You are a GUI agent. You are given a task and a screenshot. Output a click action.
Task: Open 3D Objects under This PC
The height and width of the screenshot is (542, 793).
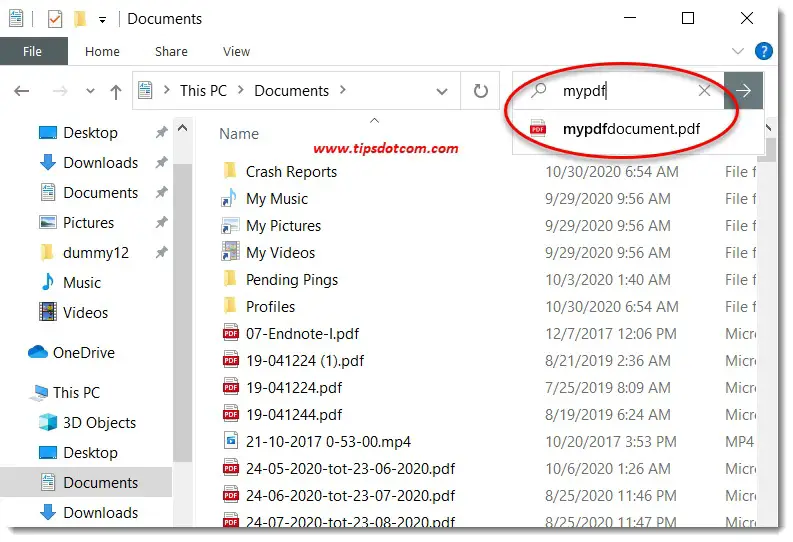[x=99, y=423]
